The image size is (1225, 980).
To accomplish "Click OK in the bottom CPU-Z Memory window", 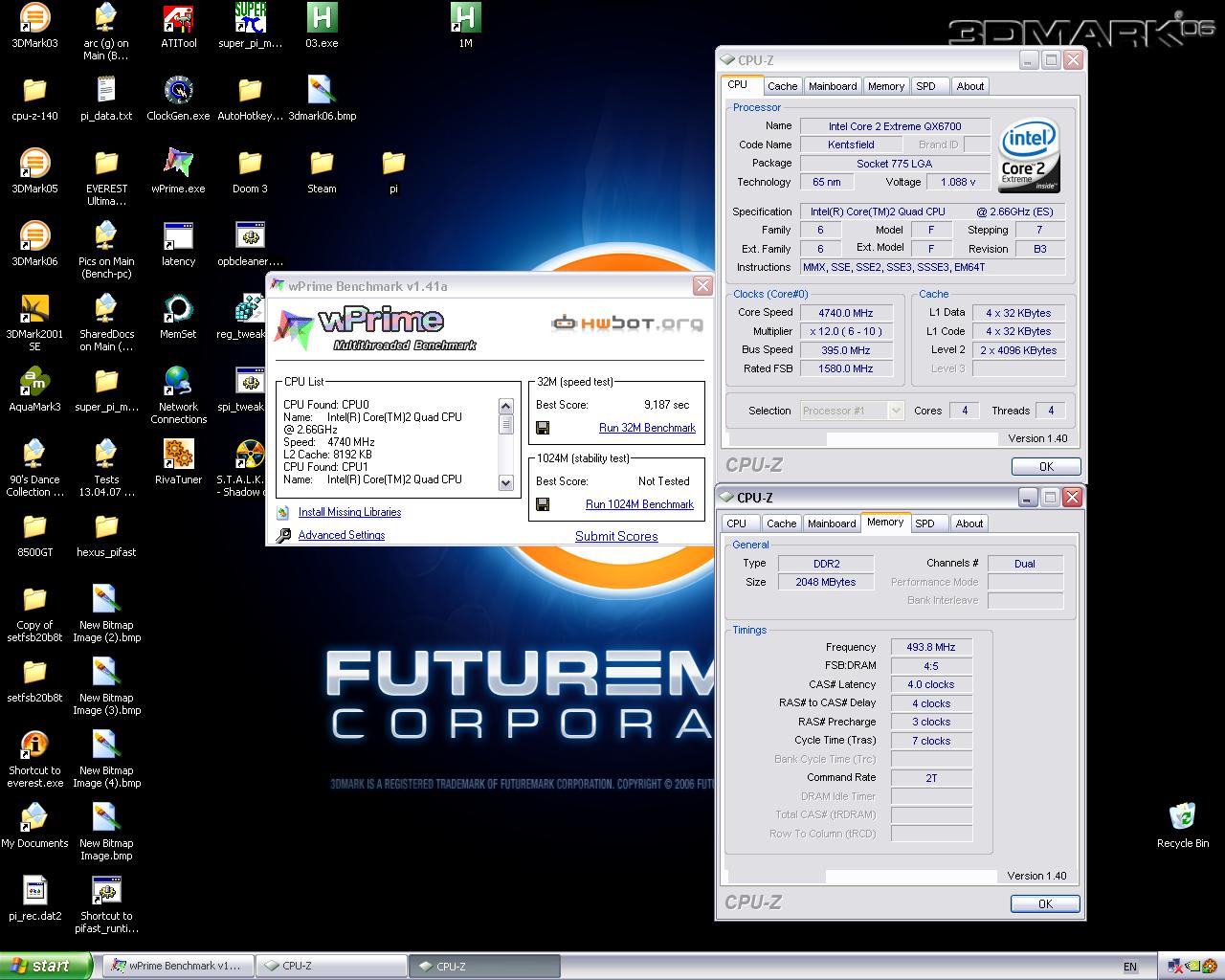I will (x=1045, y=903).
